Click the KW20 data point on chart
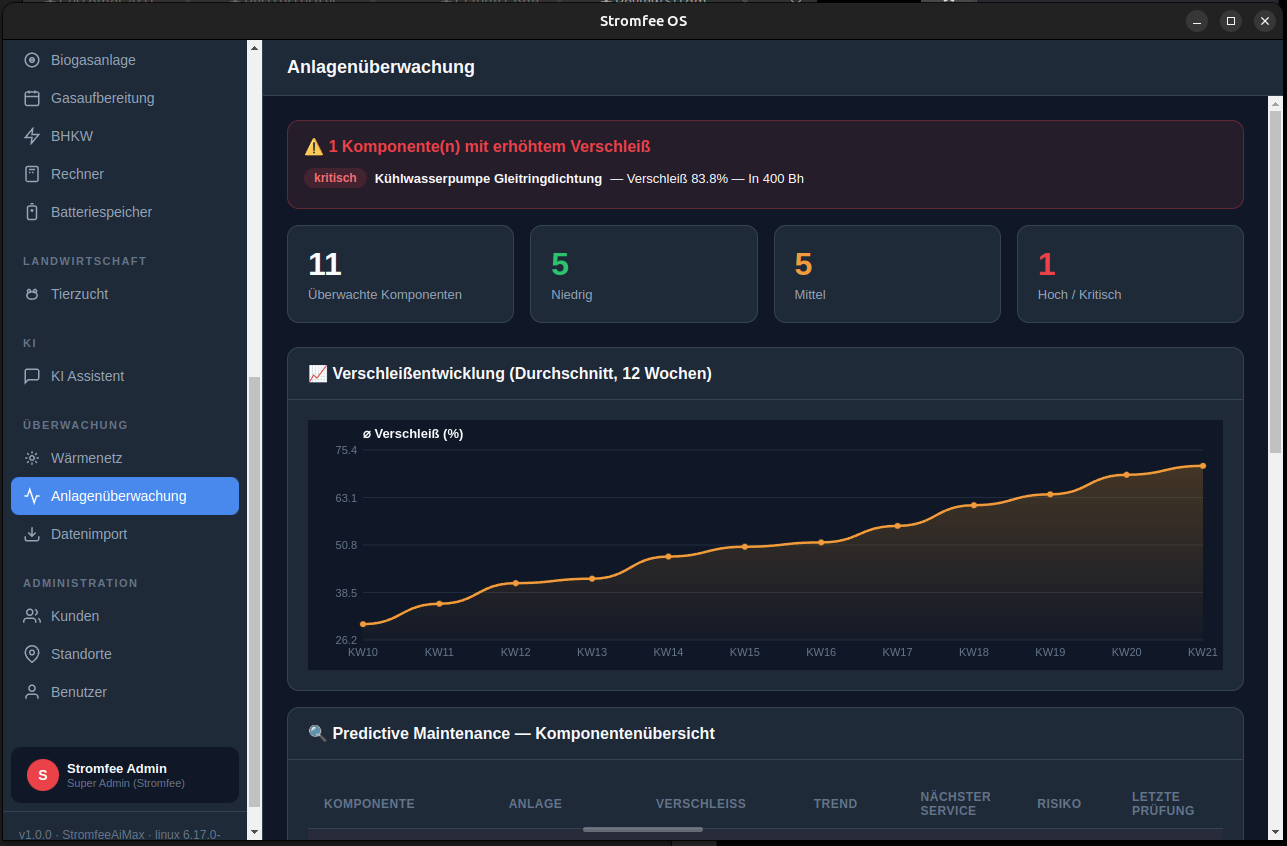Image resolution: width=1287 pixels, height=846 pixels. click(x=1126, y=475)
